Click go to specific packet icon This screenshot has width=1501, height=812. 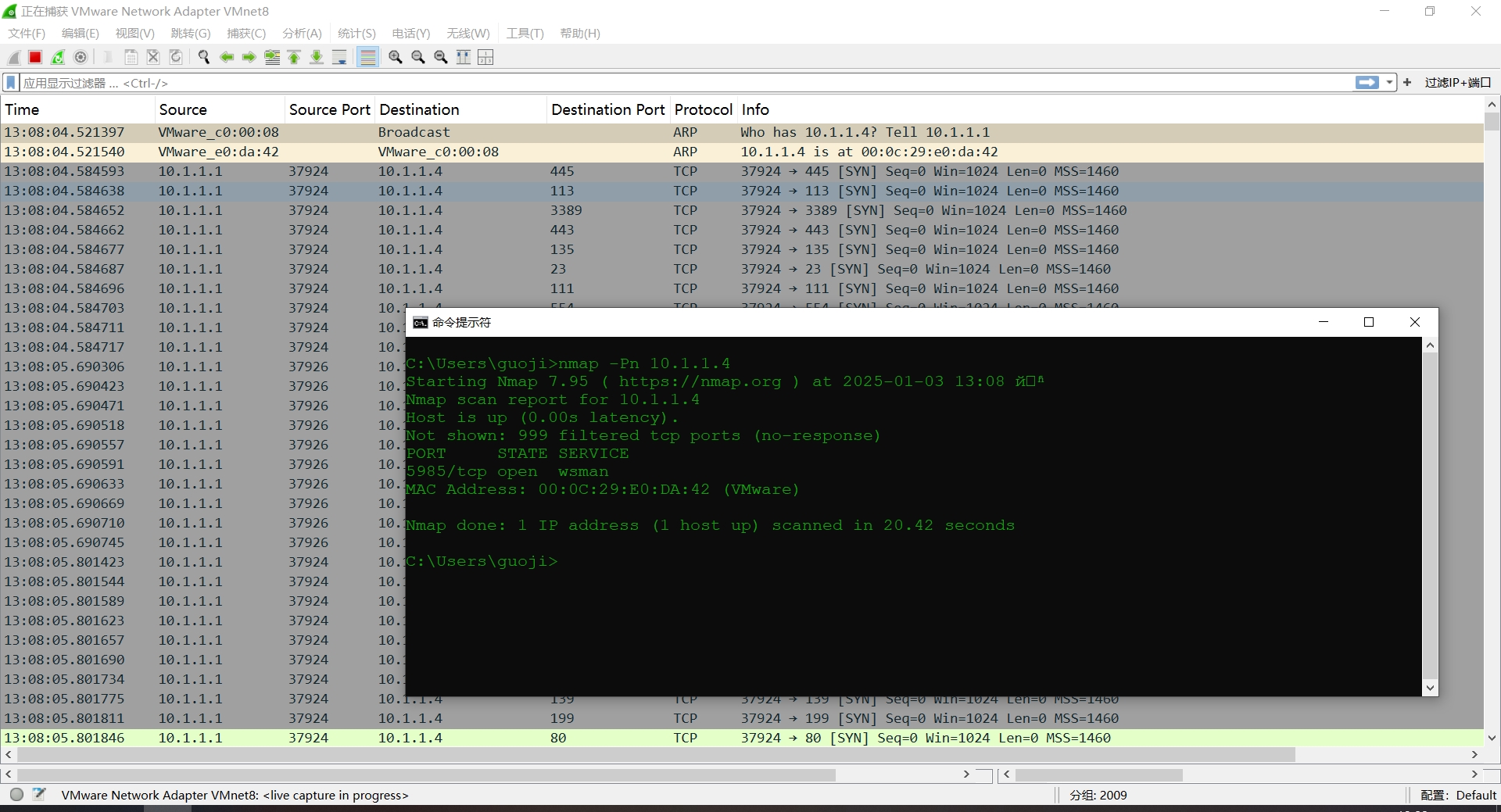272,57
